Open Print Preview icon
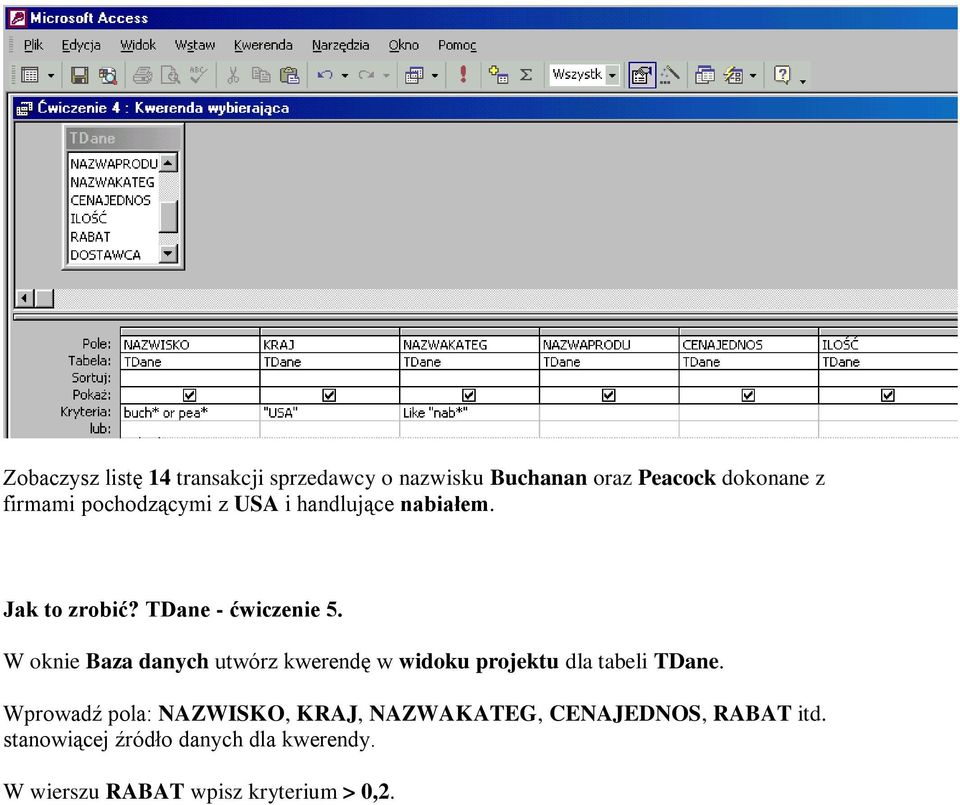This screenshot has width=960, height=805. pyautogui.click(x=170, y=75)
